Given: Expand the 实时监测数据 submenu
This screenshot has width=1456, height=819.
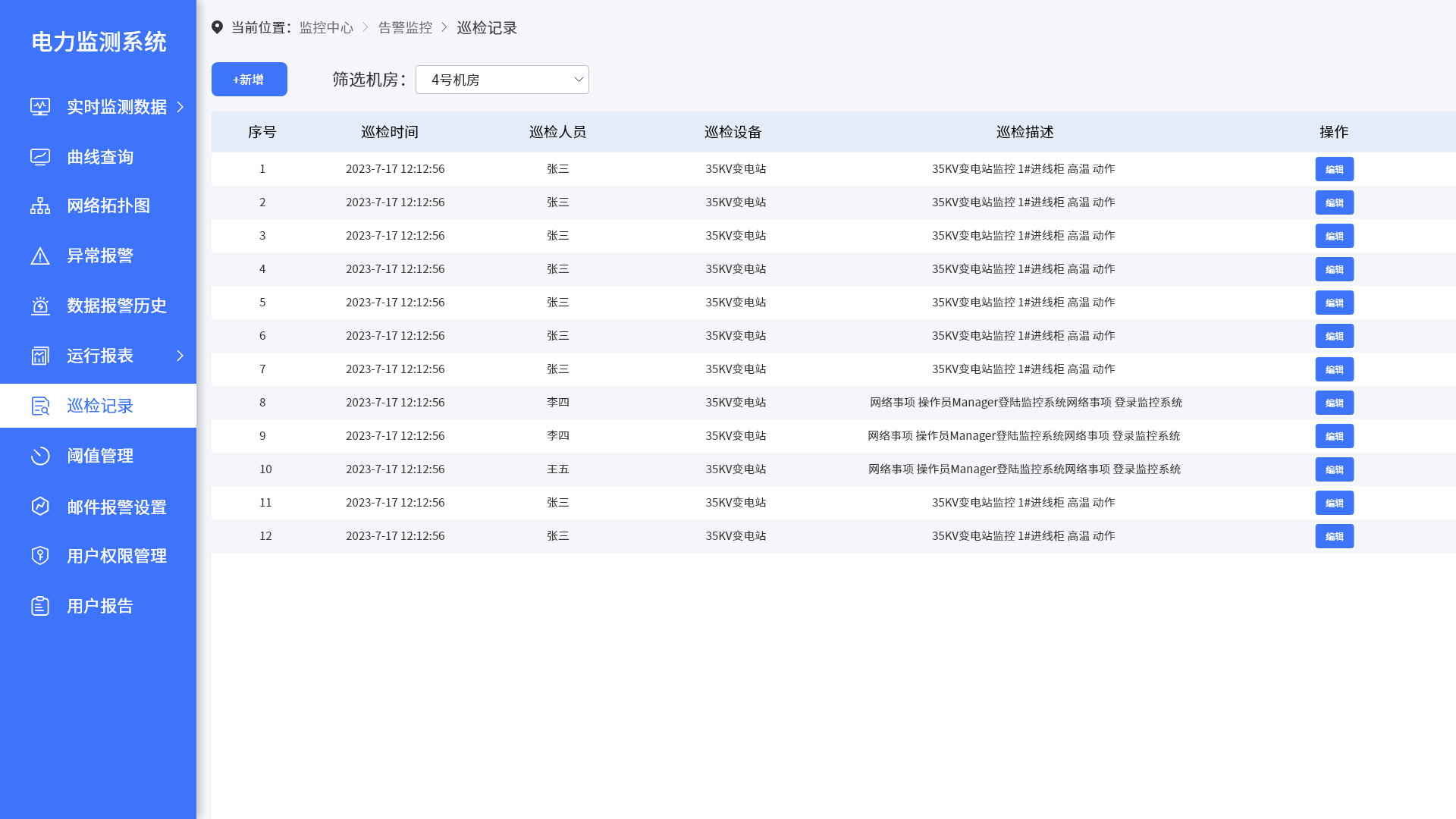Looking at the screenshot, I should point(181,107).
